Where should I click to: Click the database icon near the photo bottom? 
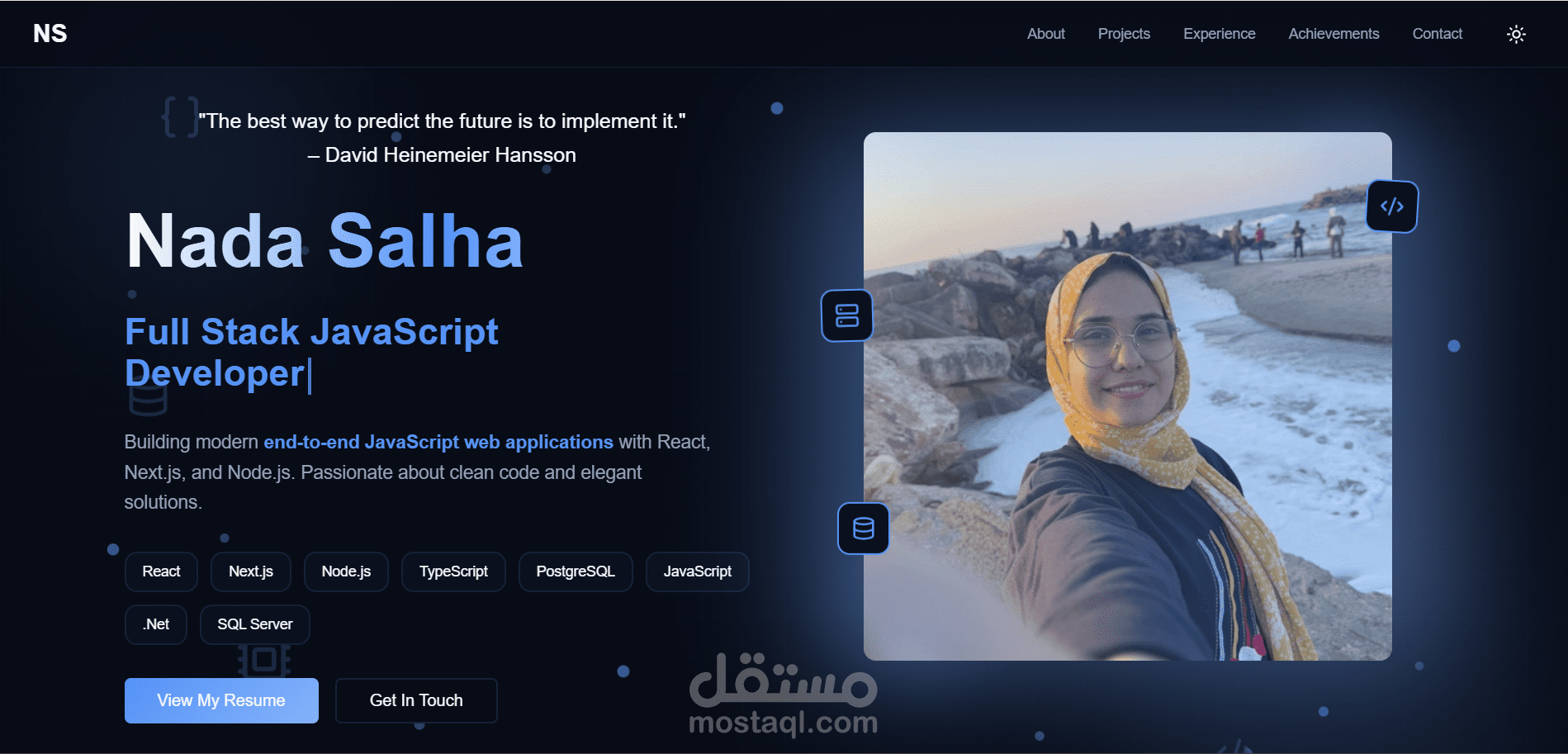(x=863, y=529)
